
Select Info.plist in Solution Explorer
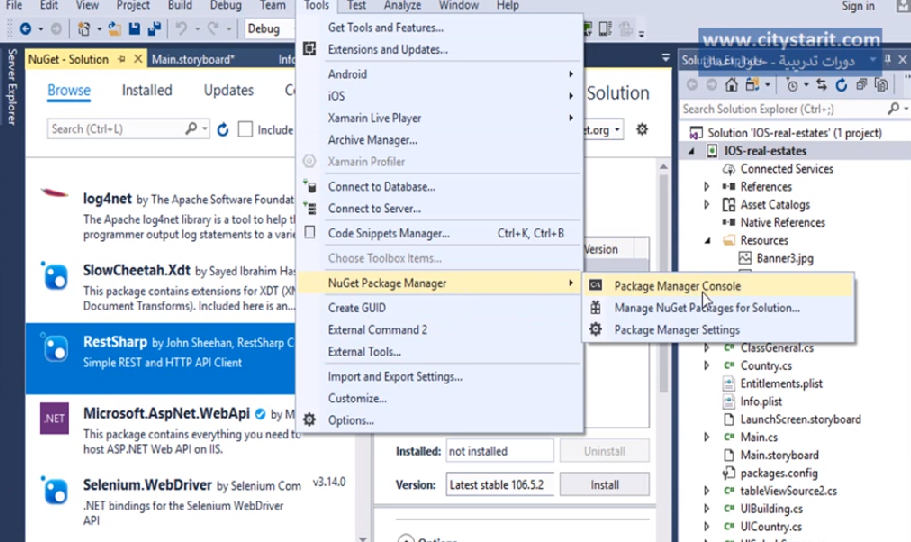click(x=761, y=401)
